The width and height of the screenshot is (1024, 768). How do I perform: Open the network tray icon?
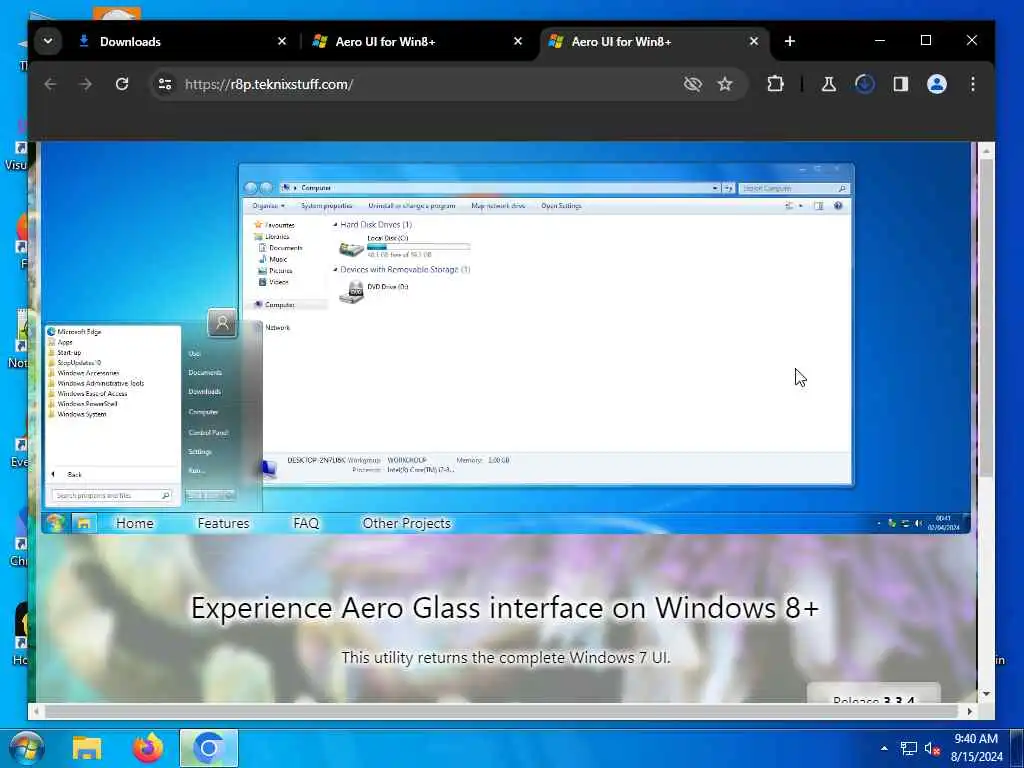click(908, 748)
